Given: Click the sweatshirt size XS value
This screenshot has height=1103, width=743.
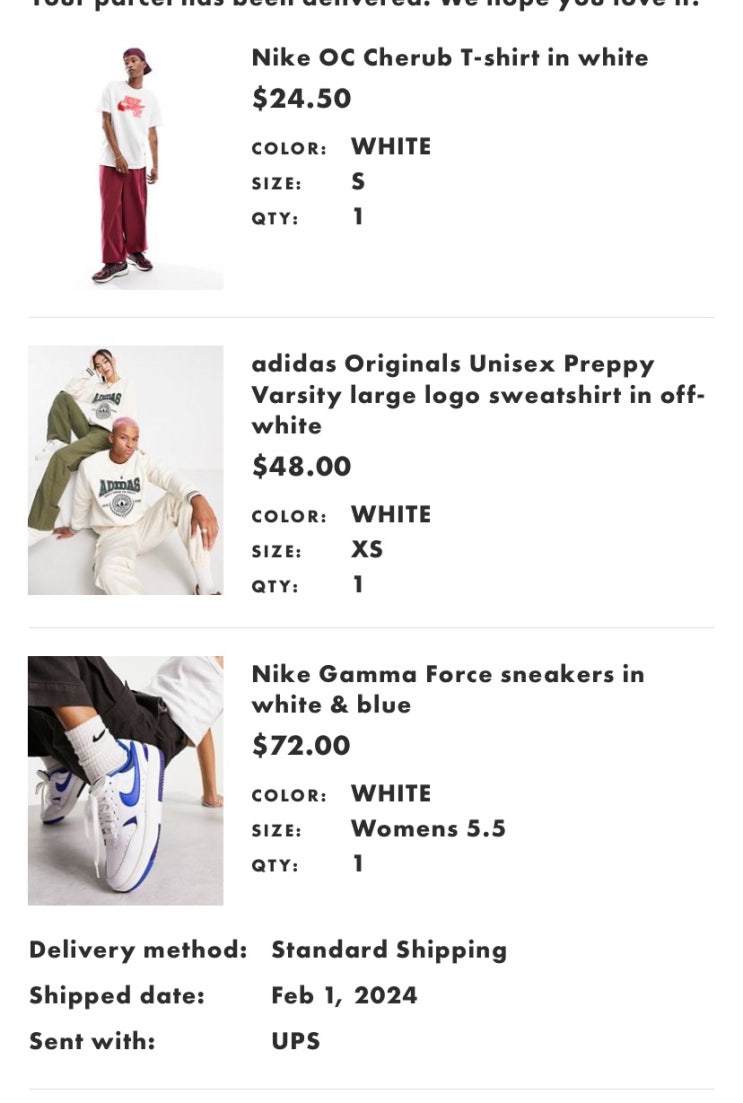Looking at the screenshot, I should point(367,549).
